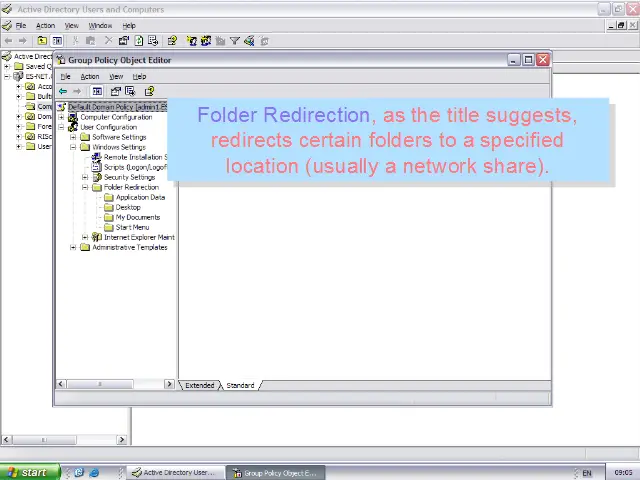Click left arrow on Group Policy tree scrollbar
The height and width of the screenshot is (480, 640).
61,384
